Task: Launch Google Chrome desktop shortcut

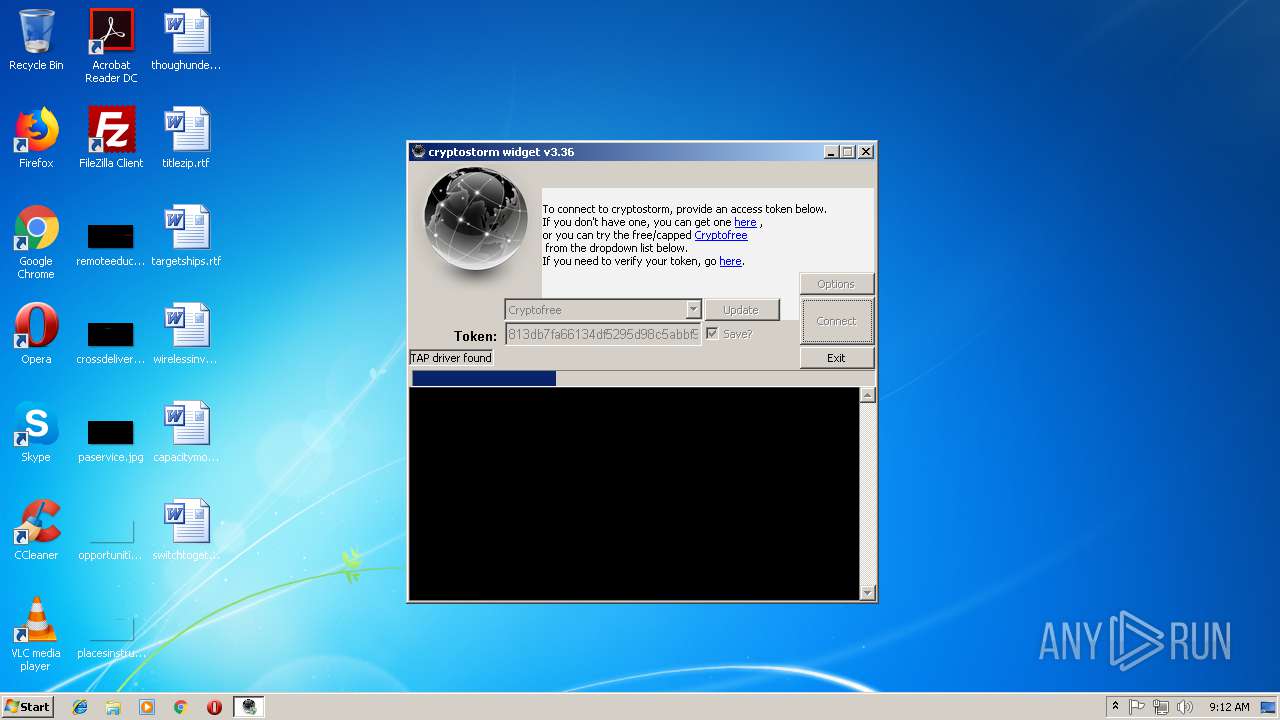Action: (x=36, y=242)
